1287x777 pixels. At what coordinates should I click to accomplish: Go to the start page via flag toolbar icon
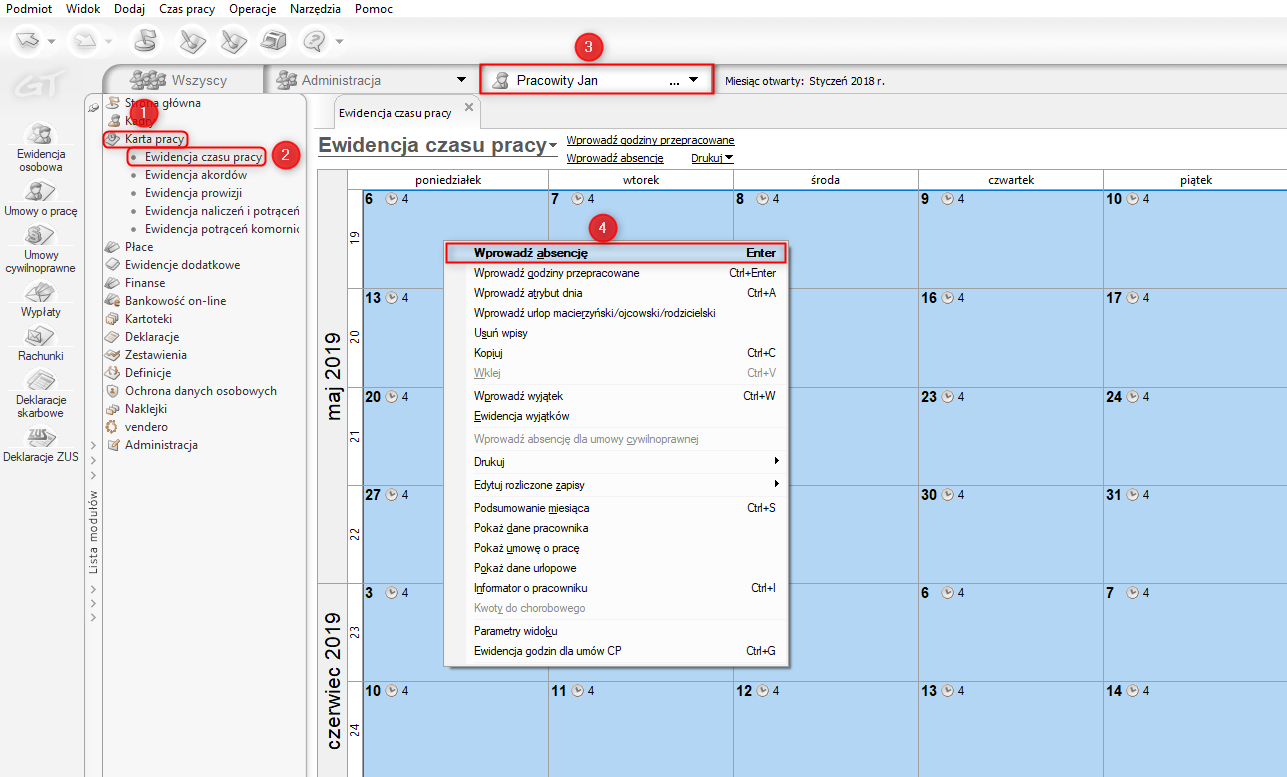point(147,41)
